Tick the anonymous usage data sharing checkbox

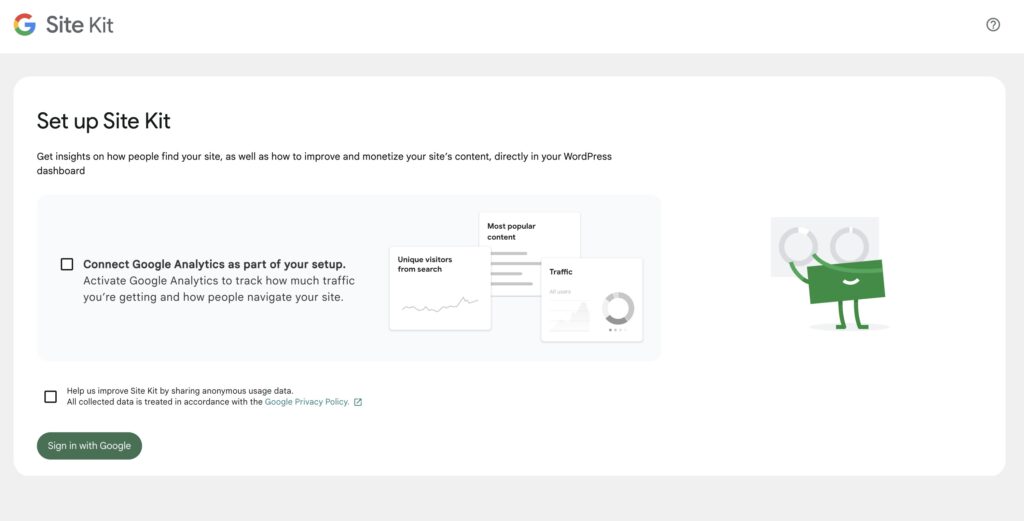pyautogui.click(x=50, y=396)
